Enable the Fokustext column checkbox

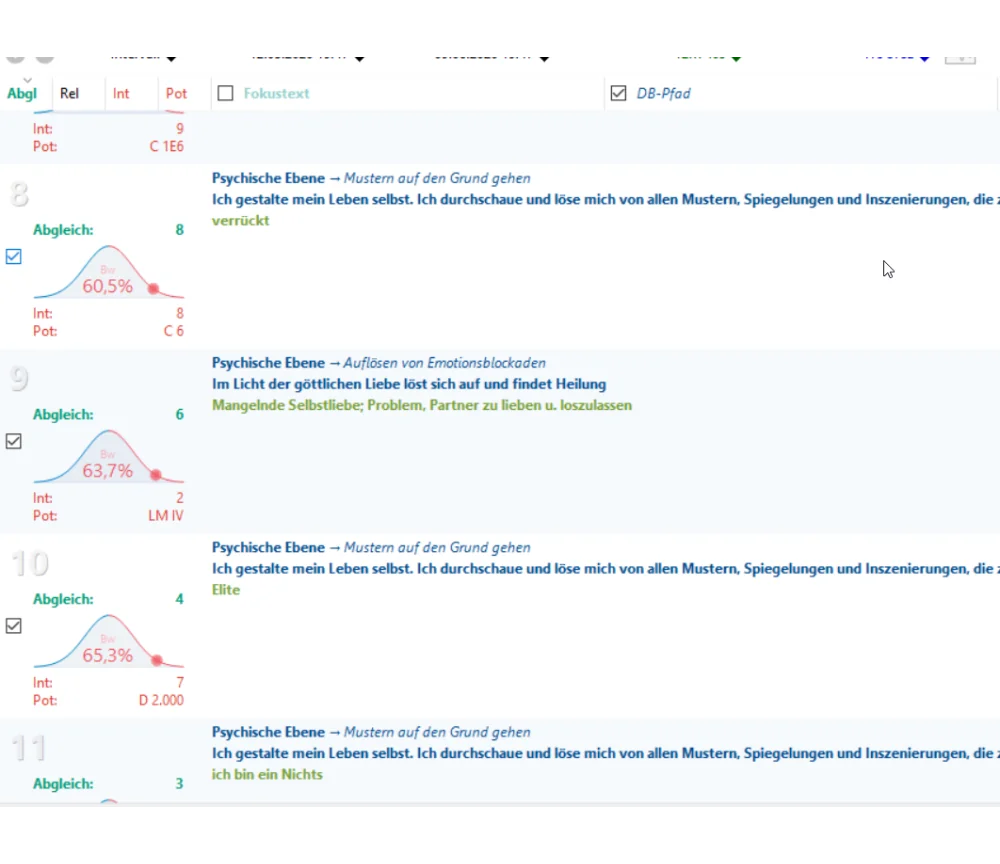pos(226,94)
